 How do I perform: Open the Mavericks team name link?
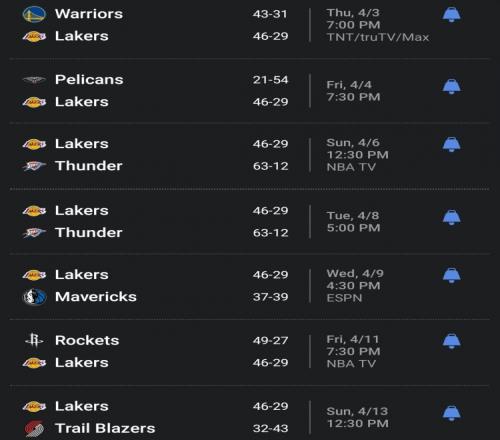coord(96,297)
